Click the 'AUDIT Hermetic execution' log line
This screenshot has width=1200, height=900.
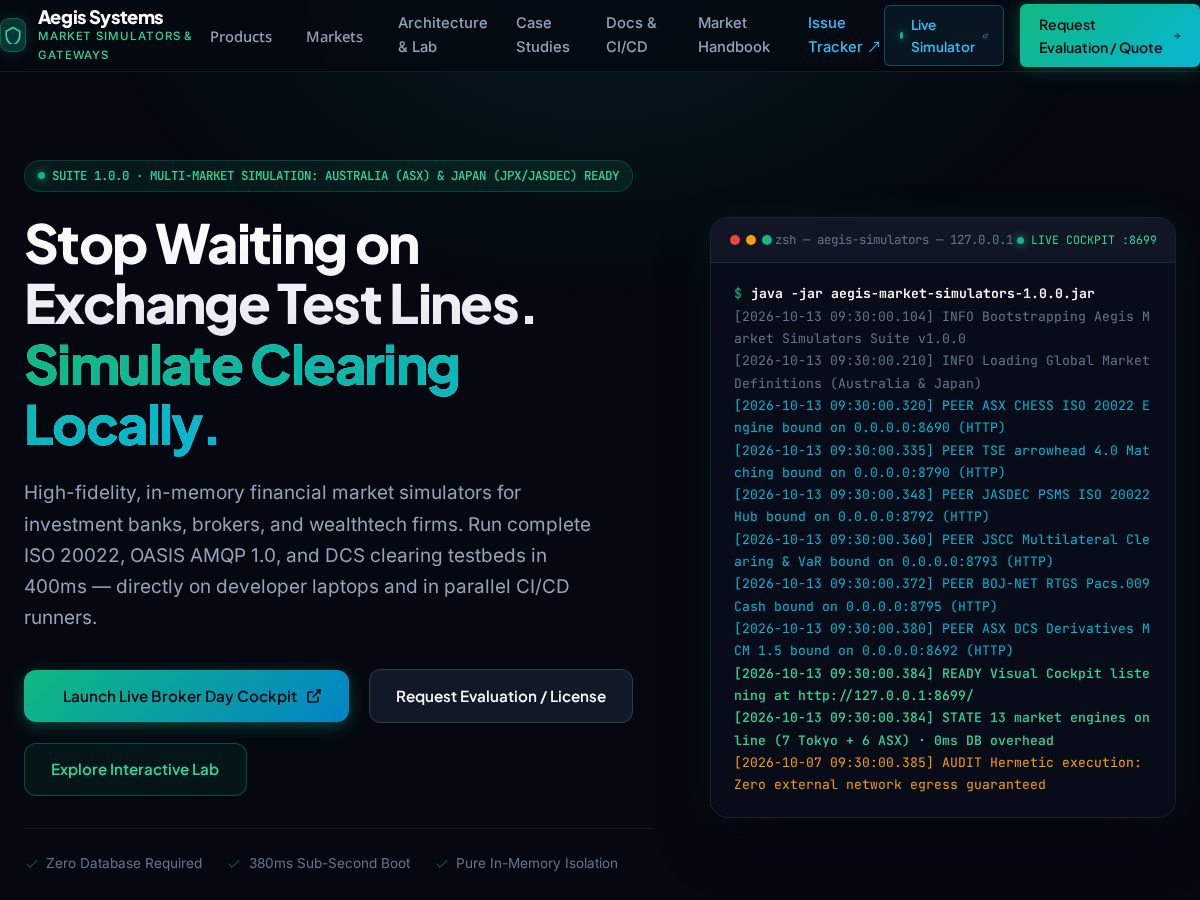click(938, 773)
